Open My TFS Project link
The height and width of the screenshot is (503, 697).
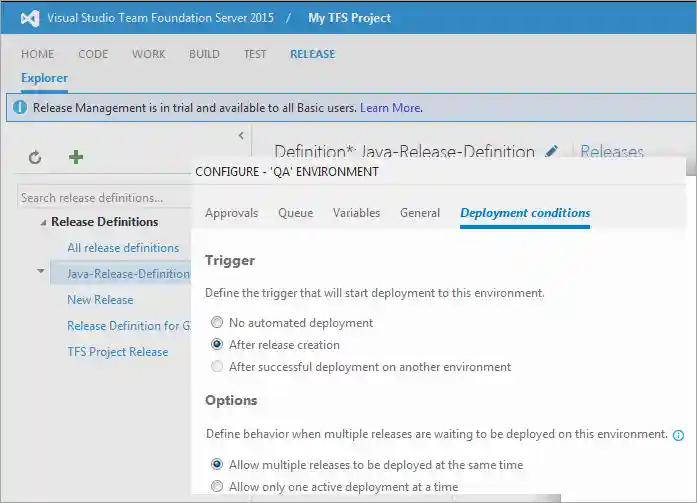click(x=349, y=18)
